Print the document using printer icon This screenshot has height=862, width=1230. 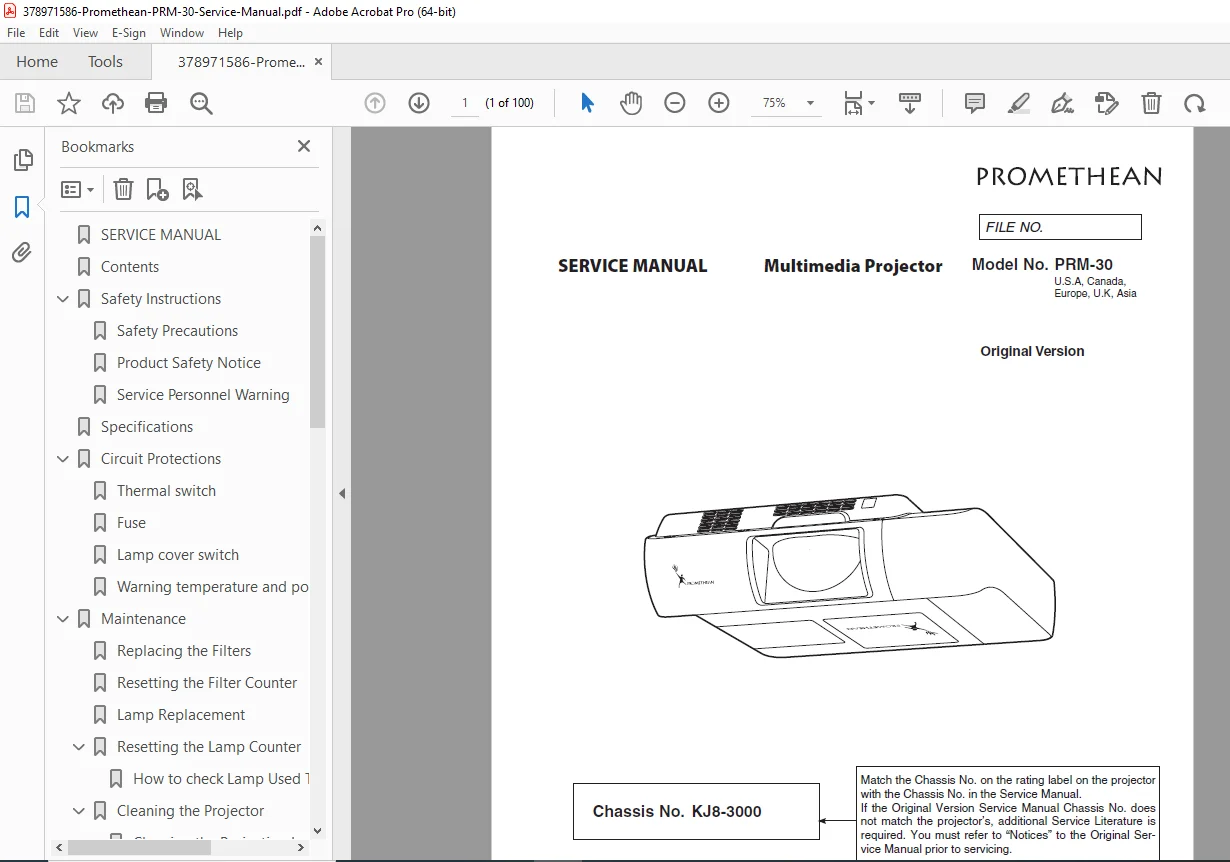(156, 103)
